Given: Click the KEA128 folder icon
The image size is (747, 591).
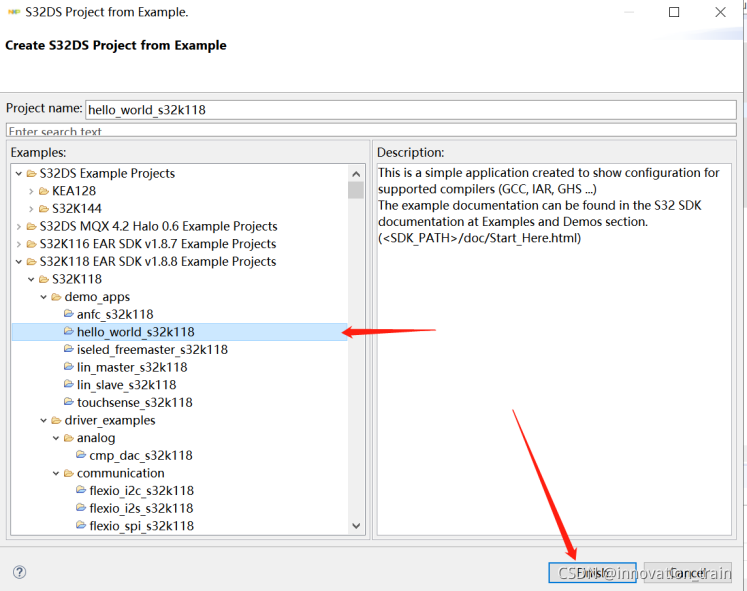Looking at the screenshot, I should click(44, 191).
